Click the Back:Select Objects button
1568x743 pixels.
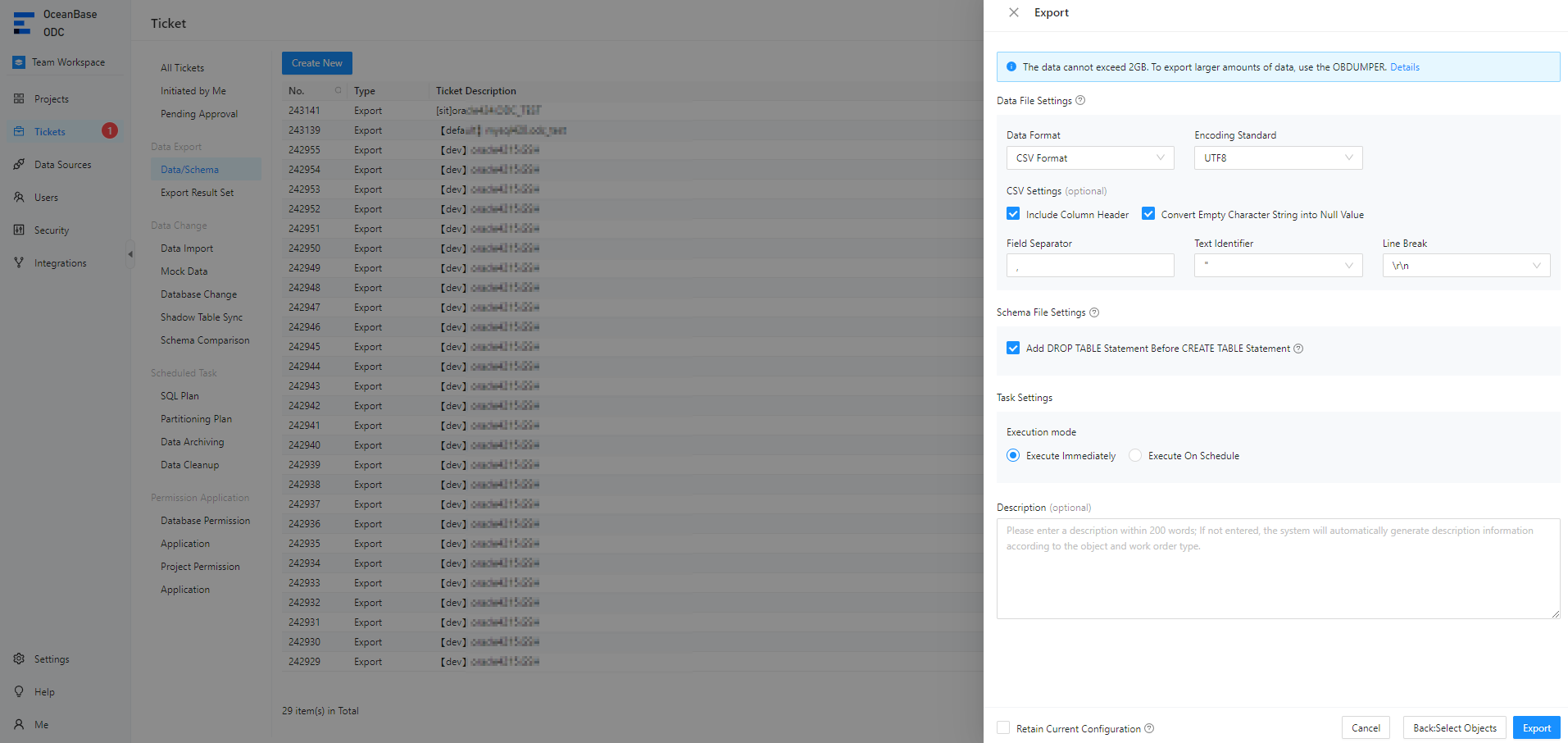click(x=1454, y=728)
